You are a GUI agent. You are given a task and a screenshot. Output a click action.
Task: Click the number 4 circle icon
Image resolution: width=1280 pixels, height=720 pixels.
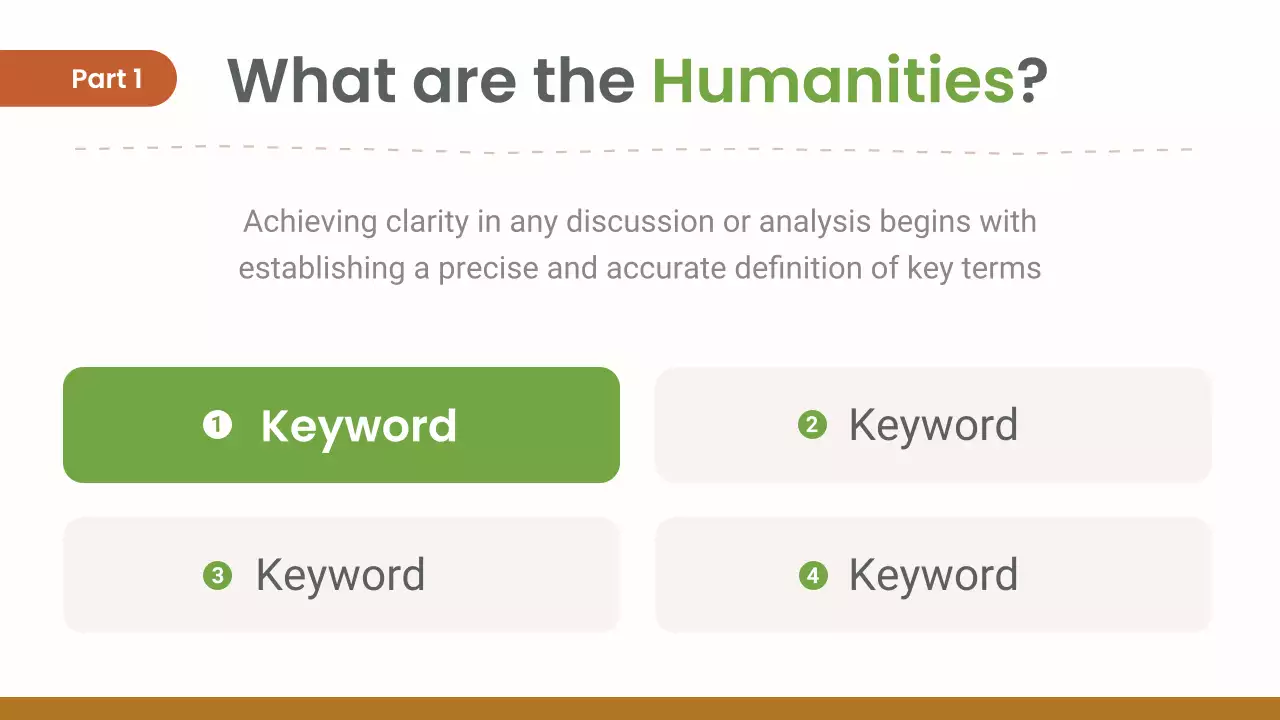(812, 576)
